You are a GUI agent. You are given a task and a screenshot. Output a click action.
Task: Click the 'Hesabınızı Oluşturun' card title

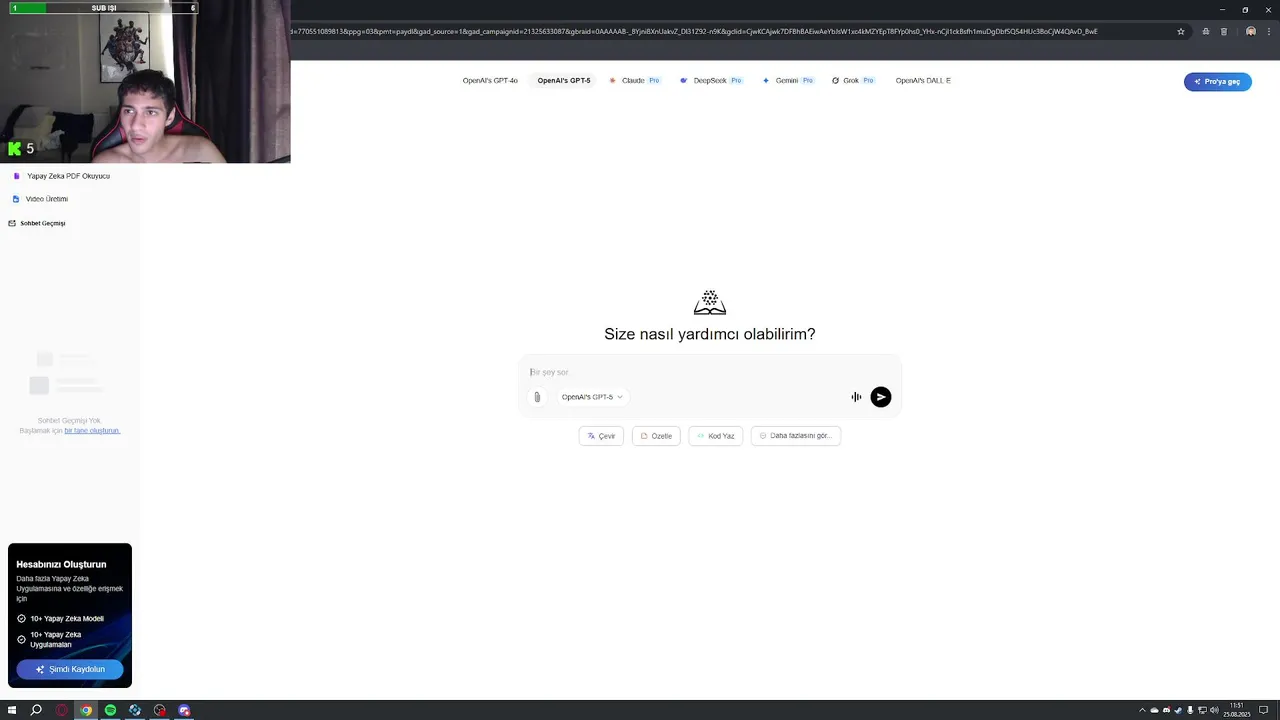tap(61, 564)
